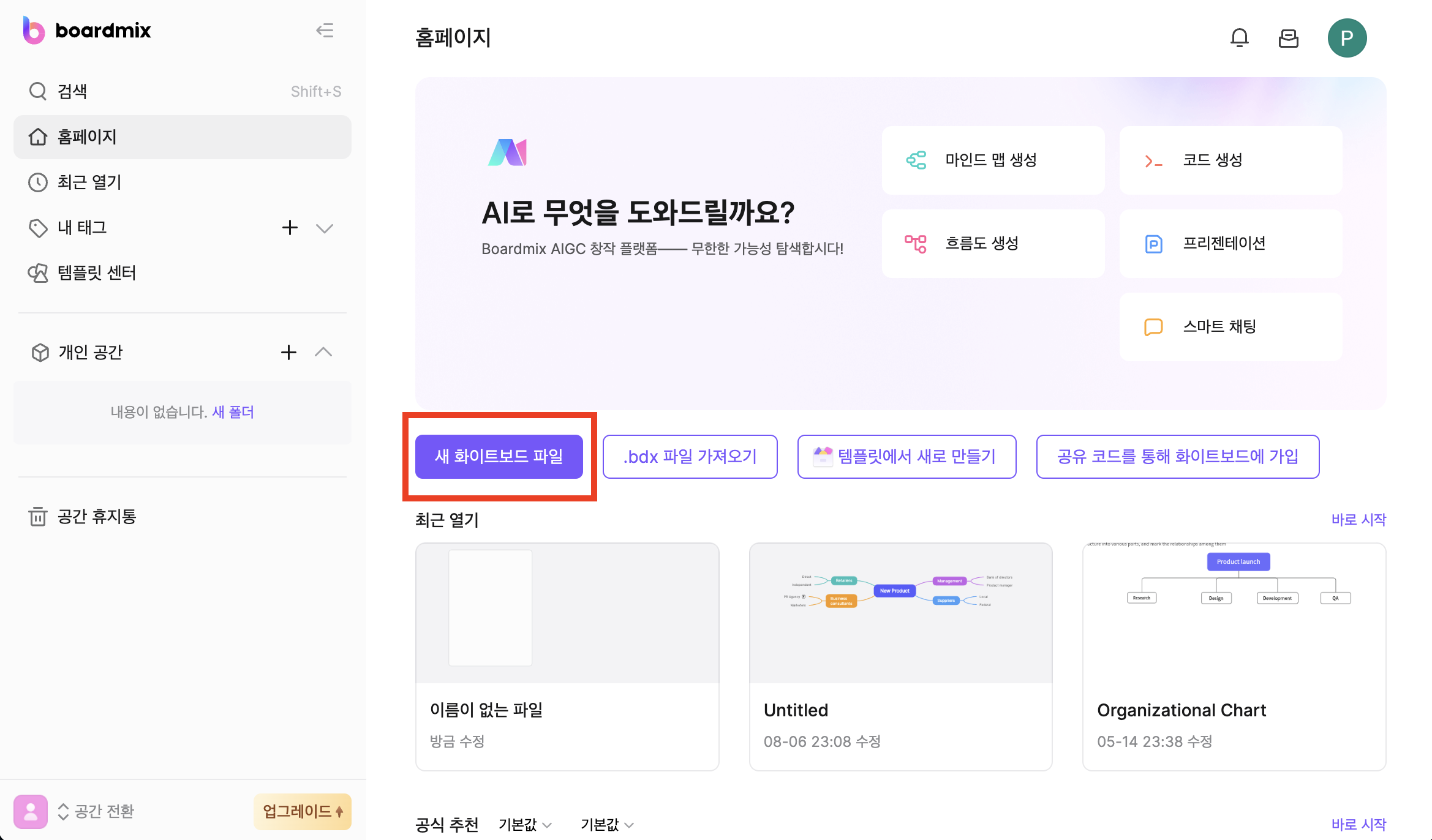The height and width of the screenshot is (840, 1432).
Task: Click 템플릿에서 새로 만들기 button
Action: click(907, 457)
